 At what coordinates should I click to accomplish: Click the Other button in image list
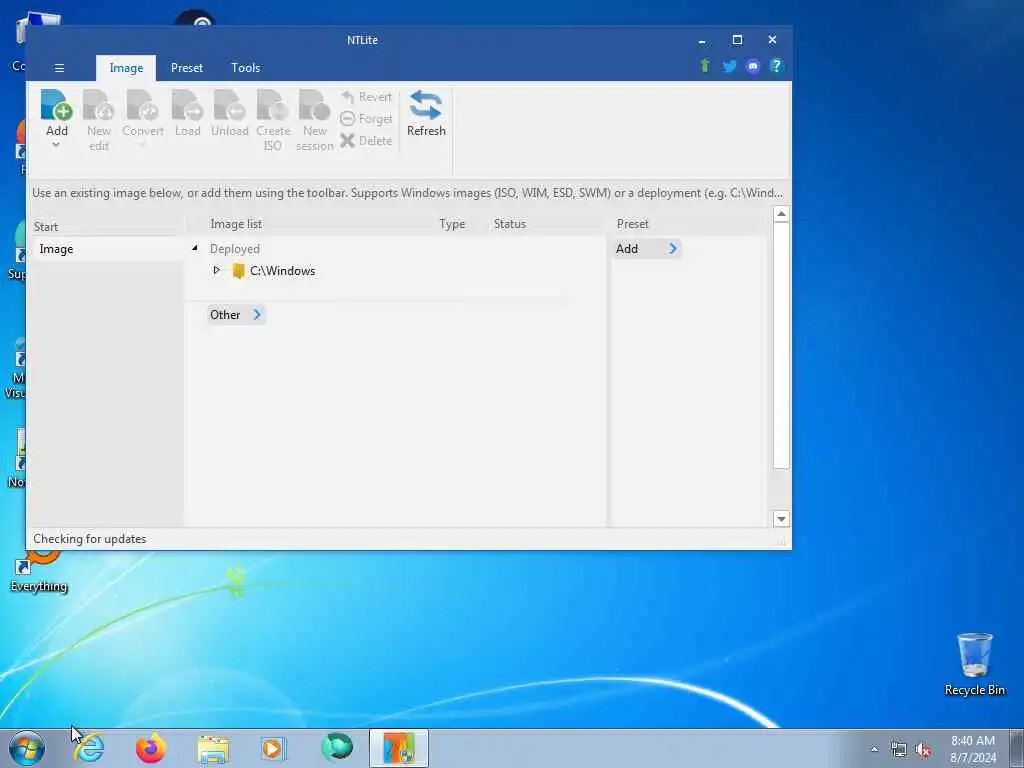[x=236, y=315]
